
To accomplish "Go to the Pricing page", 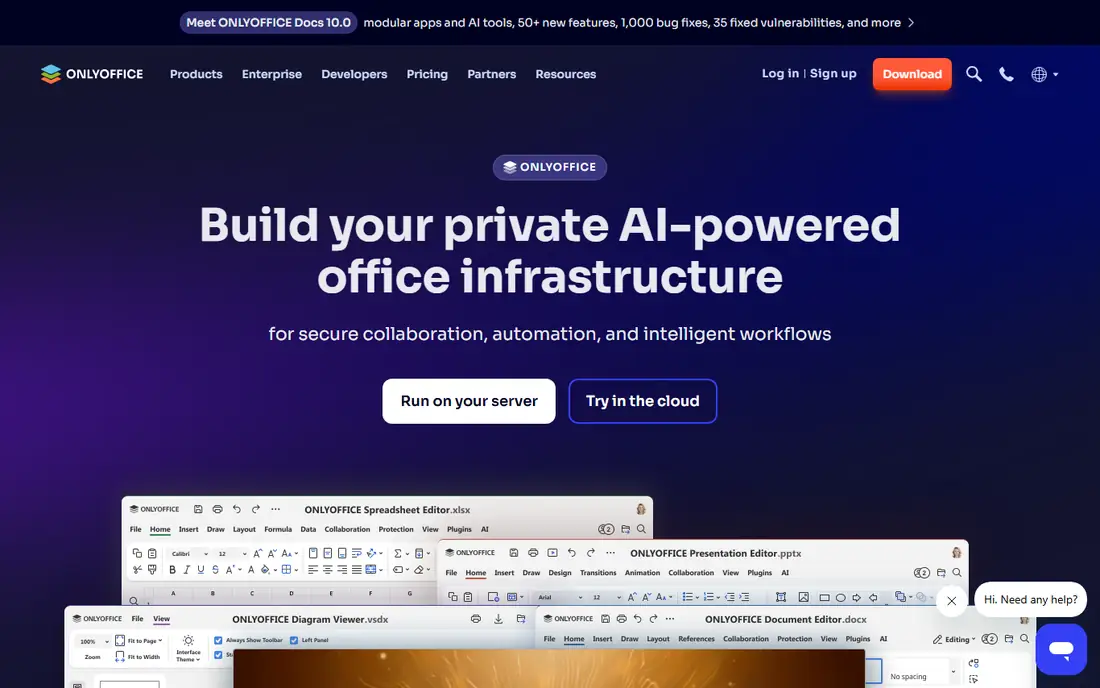I will [x=427, y=74].
